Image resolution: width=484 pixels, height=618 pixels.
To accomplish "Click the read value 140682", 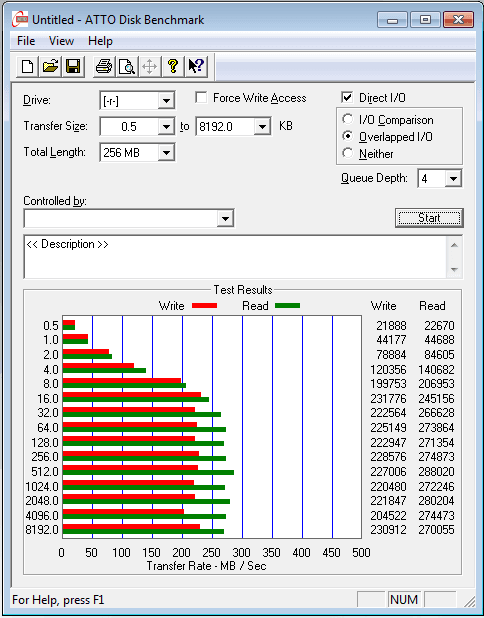I will 436,369.
